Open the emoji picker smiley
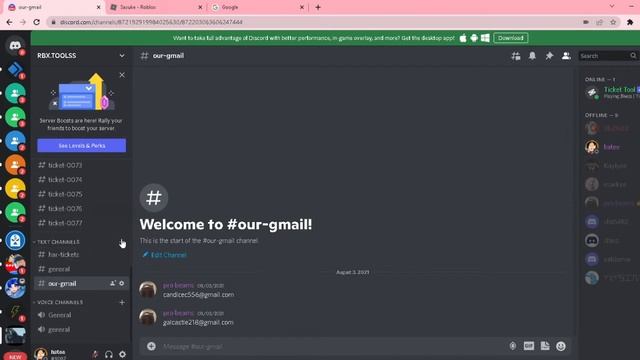The width and height of the screenshot is (640, 360). pos(561,346)
